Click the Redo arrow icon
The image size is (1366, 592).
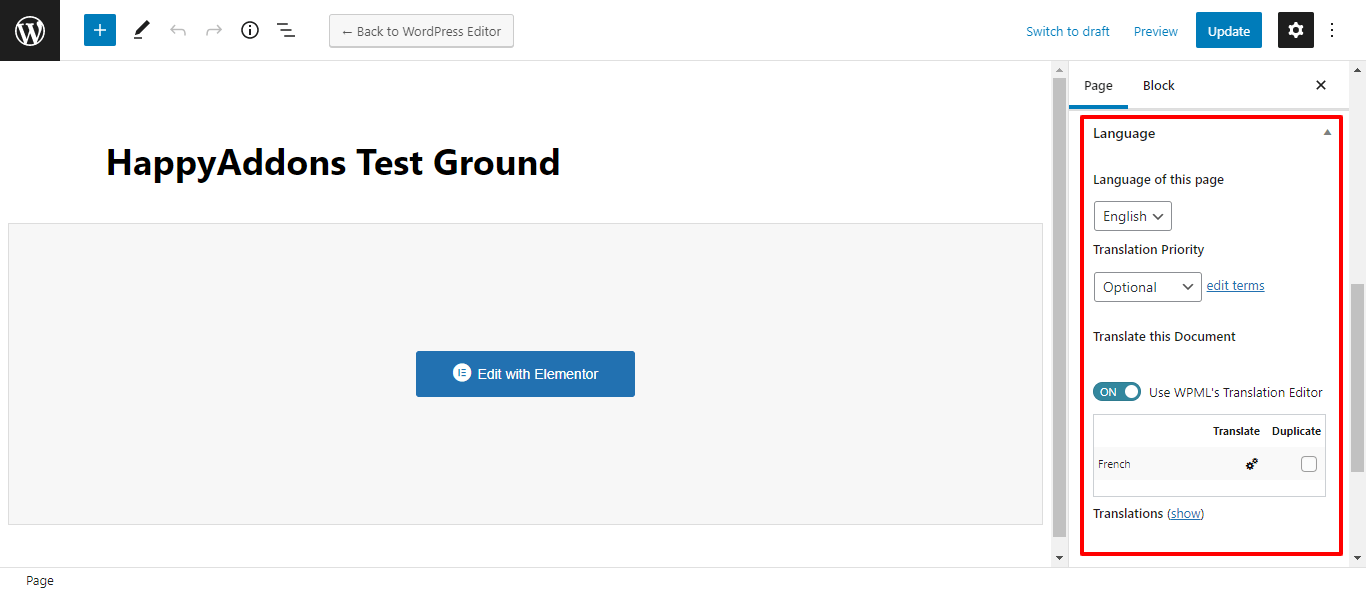click(x=214, y=30)
